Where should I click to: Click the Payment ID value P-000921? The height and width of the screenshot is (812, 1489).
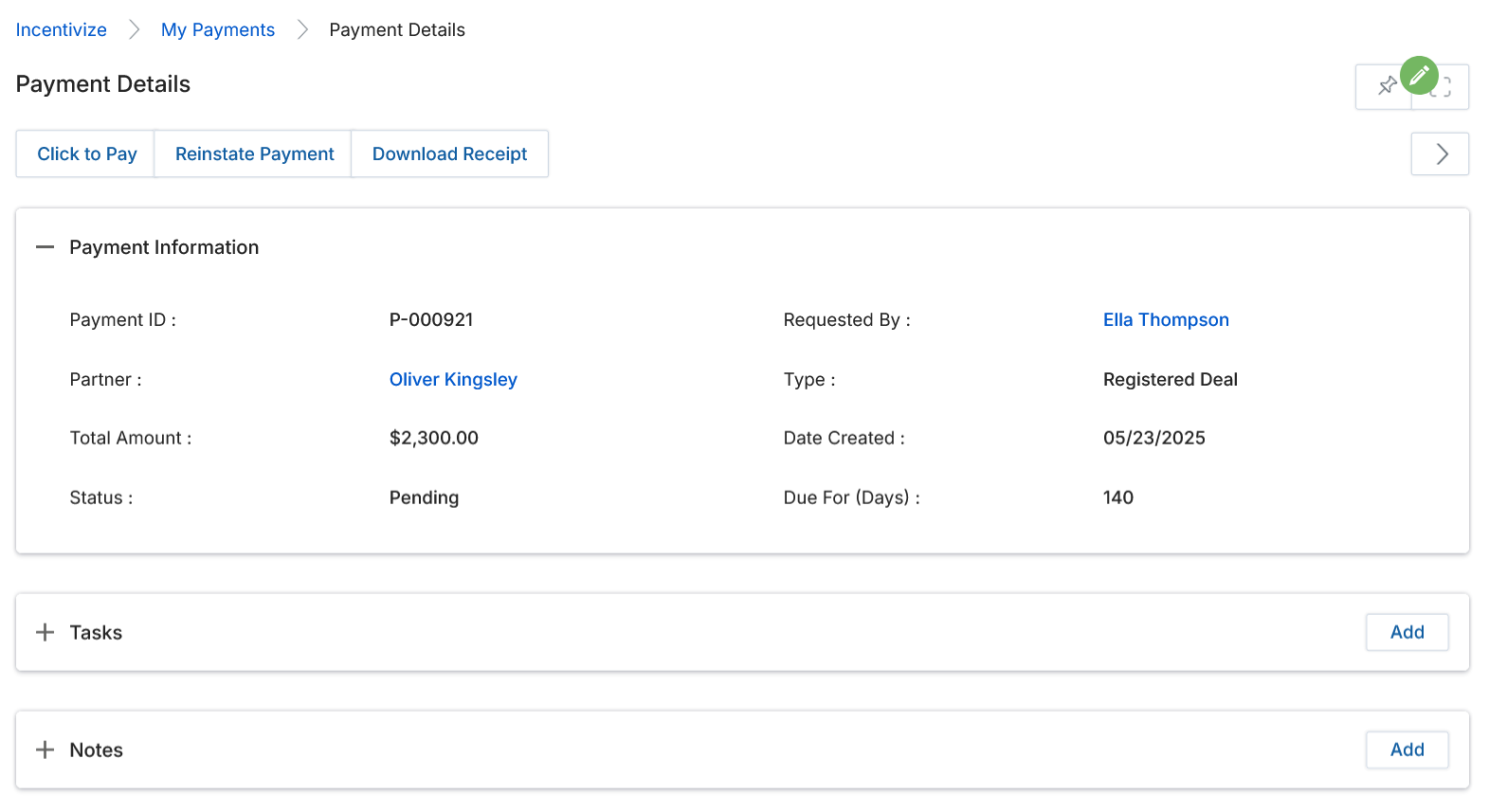431,320
